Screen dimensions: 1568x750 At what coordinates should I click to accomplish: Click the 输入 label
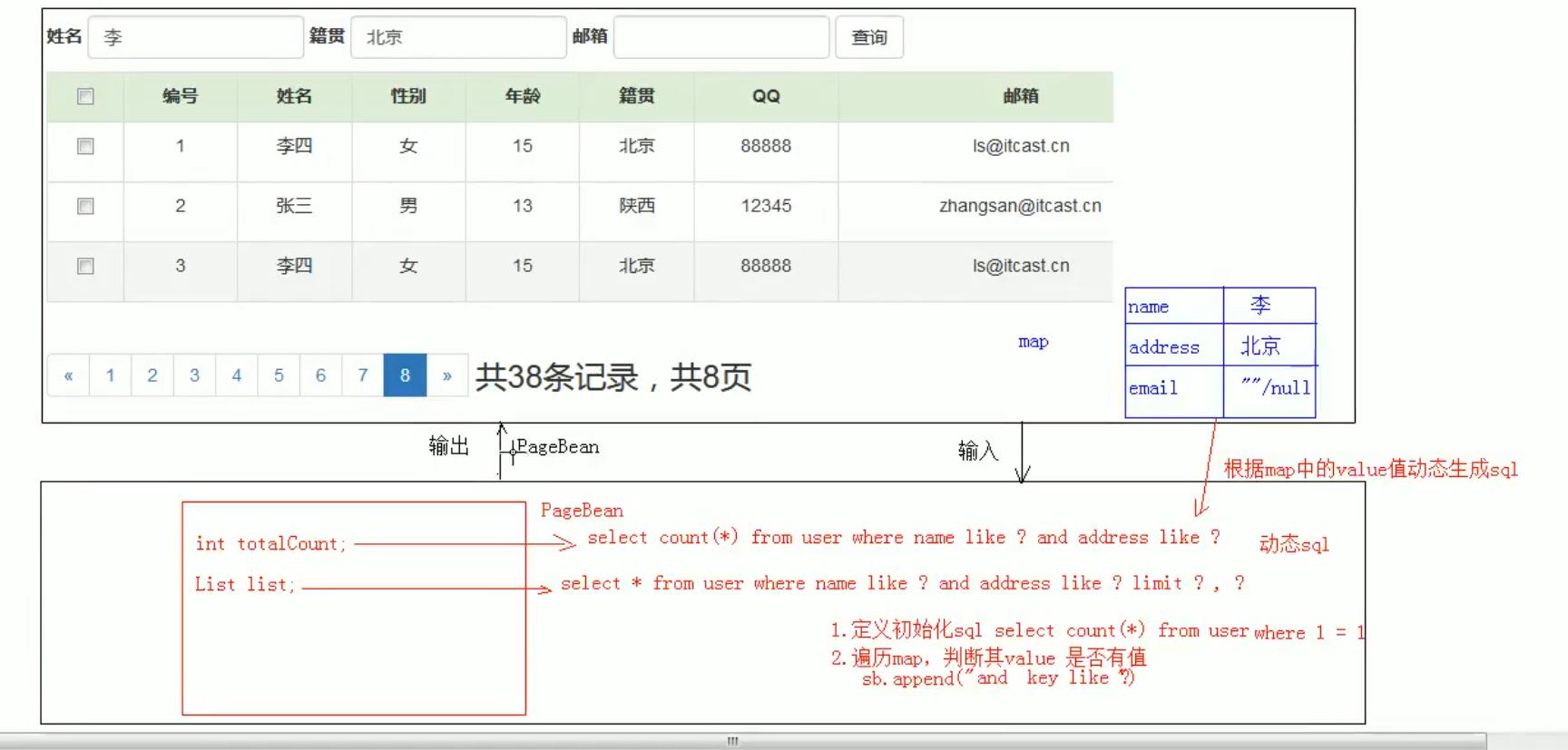point(978,451)
